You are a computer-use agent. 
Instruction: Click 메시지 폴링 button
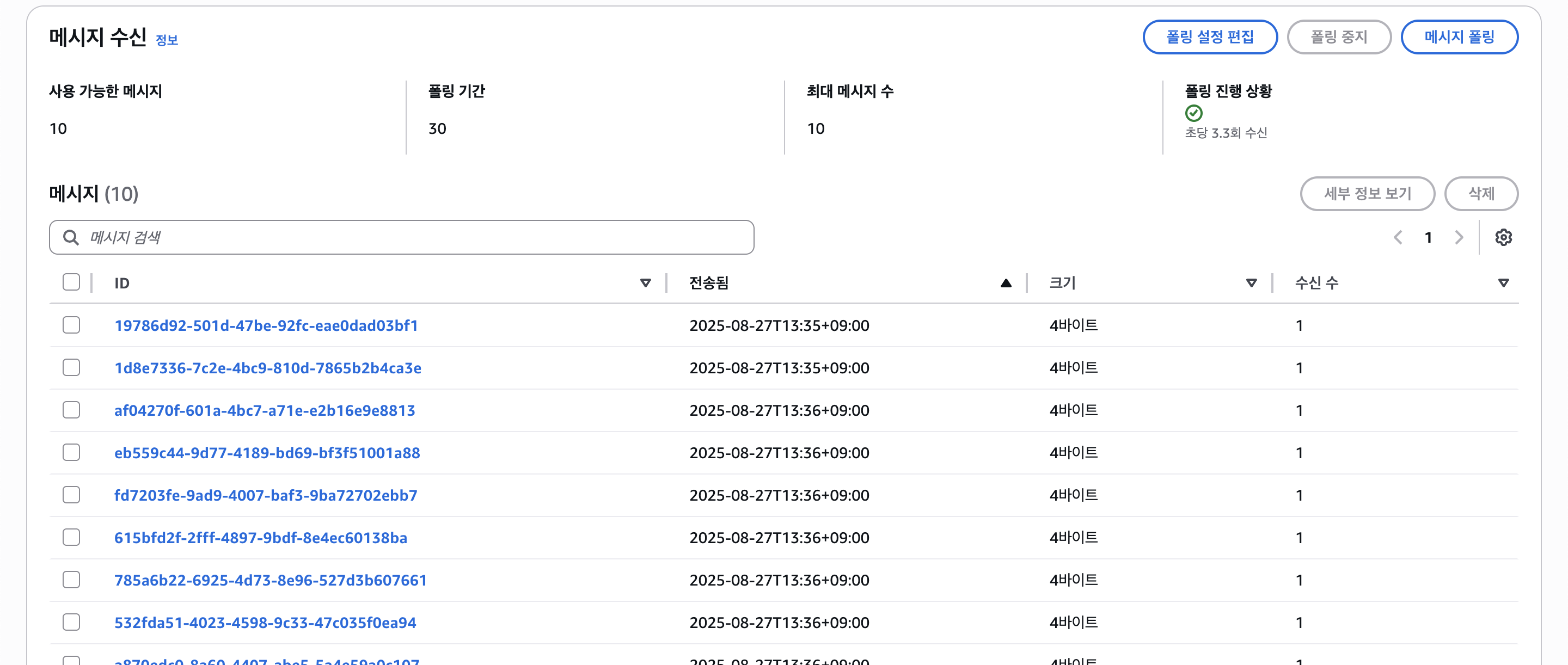(x=1459, y=37)
